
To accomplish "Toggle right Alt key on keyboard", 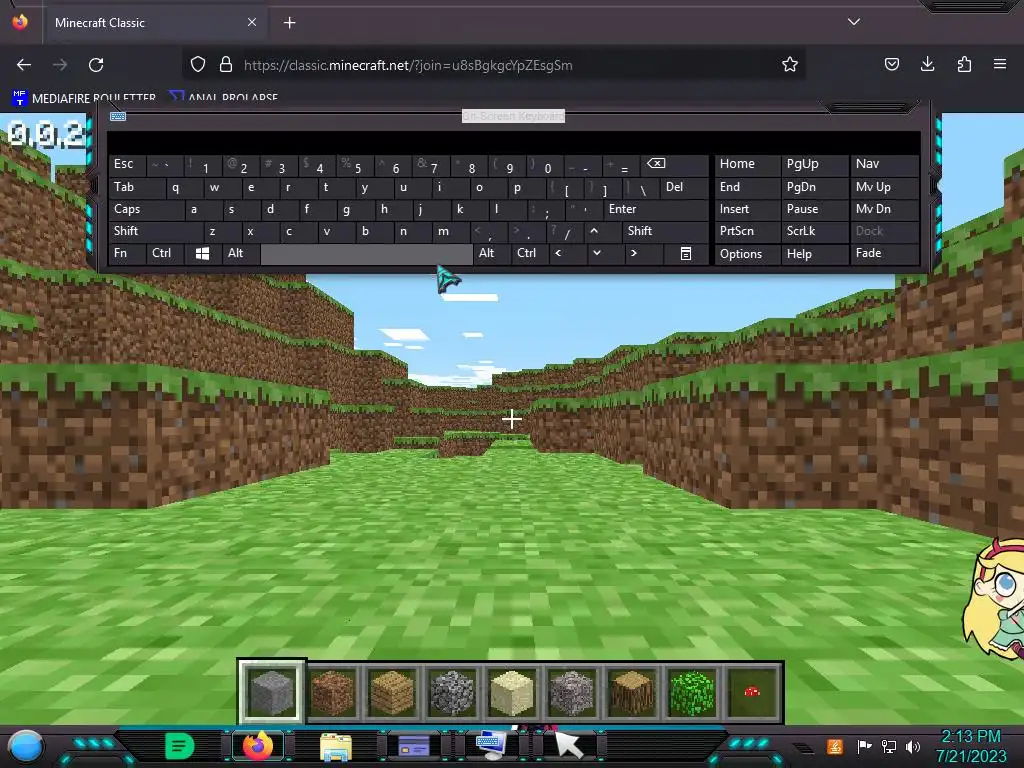I will 492,253.
